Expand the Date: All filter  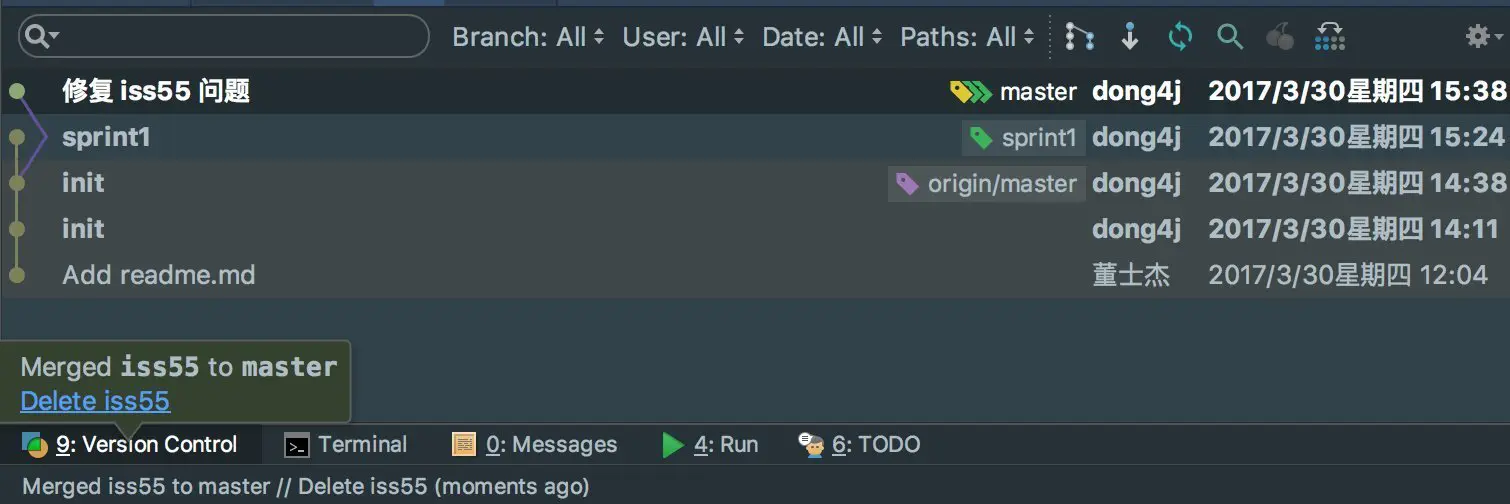[822, 37]
